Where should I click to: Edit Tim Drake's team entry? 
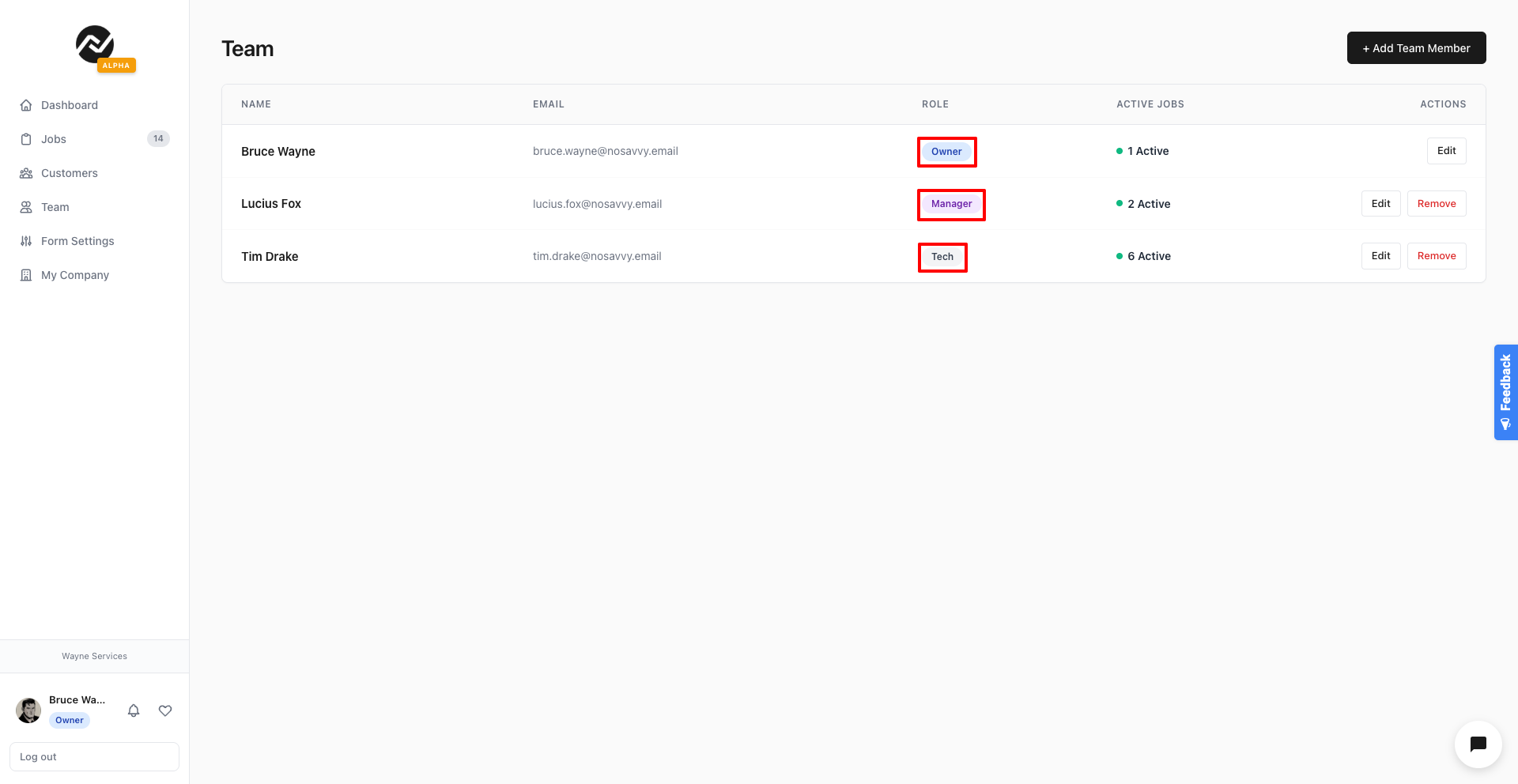point(1380,256)
